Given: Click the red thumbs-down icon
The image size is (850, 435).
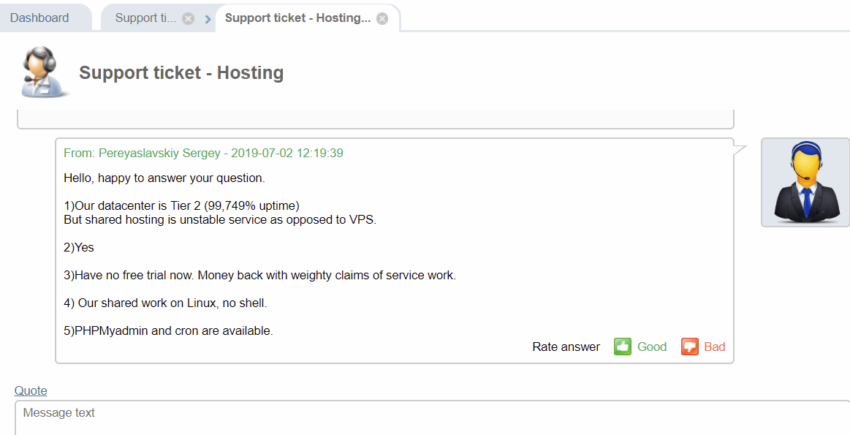Looking at the screenshot, I should click(690, 347).
